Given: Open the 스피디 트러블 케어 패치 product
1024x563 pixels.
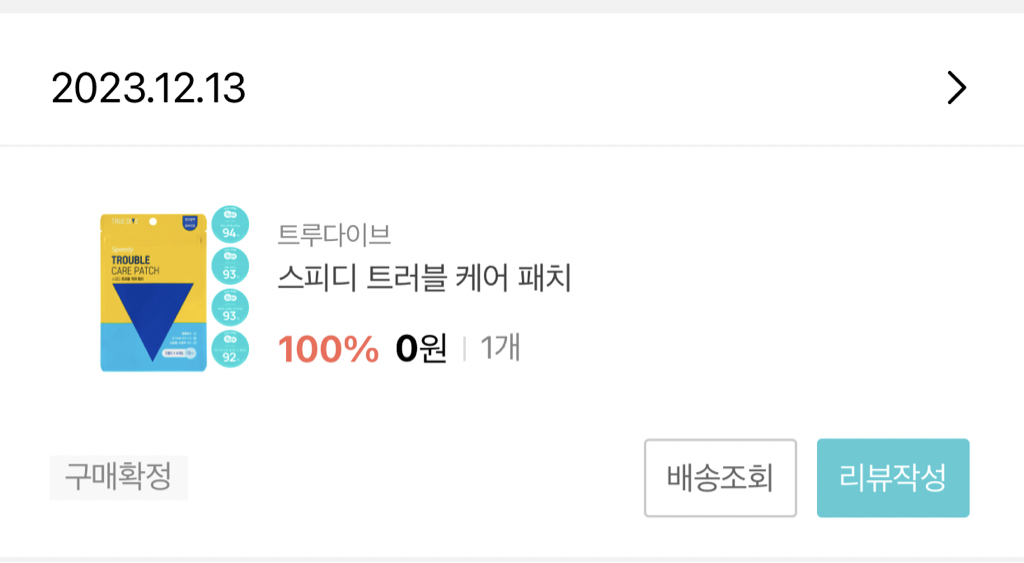Looking at the screenshot, I should click(x=425, y=279).
